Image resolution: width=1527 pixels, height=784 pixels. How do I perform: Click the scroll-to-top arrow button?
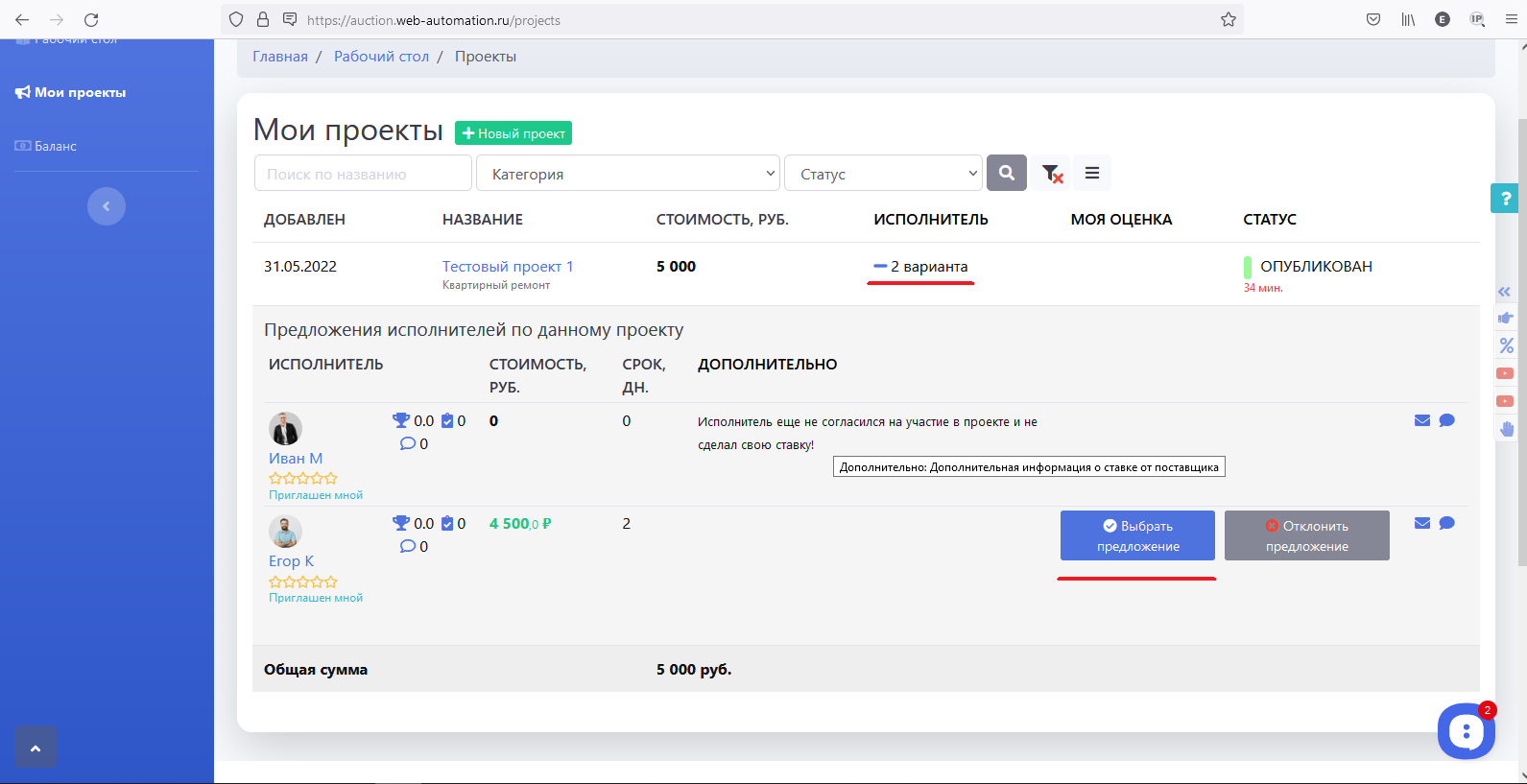pyautogui.click(x=36, y=748)
